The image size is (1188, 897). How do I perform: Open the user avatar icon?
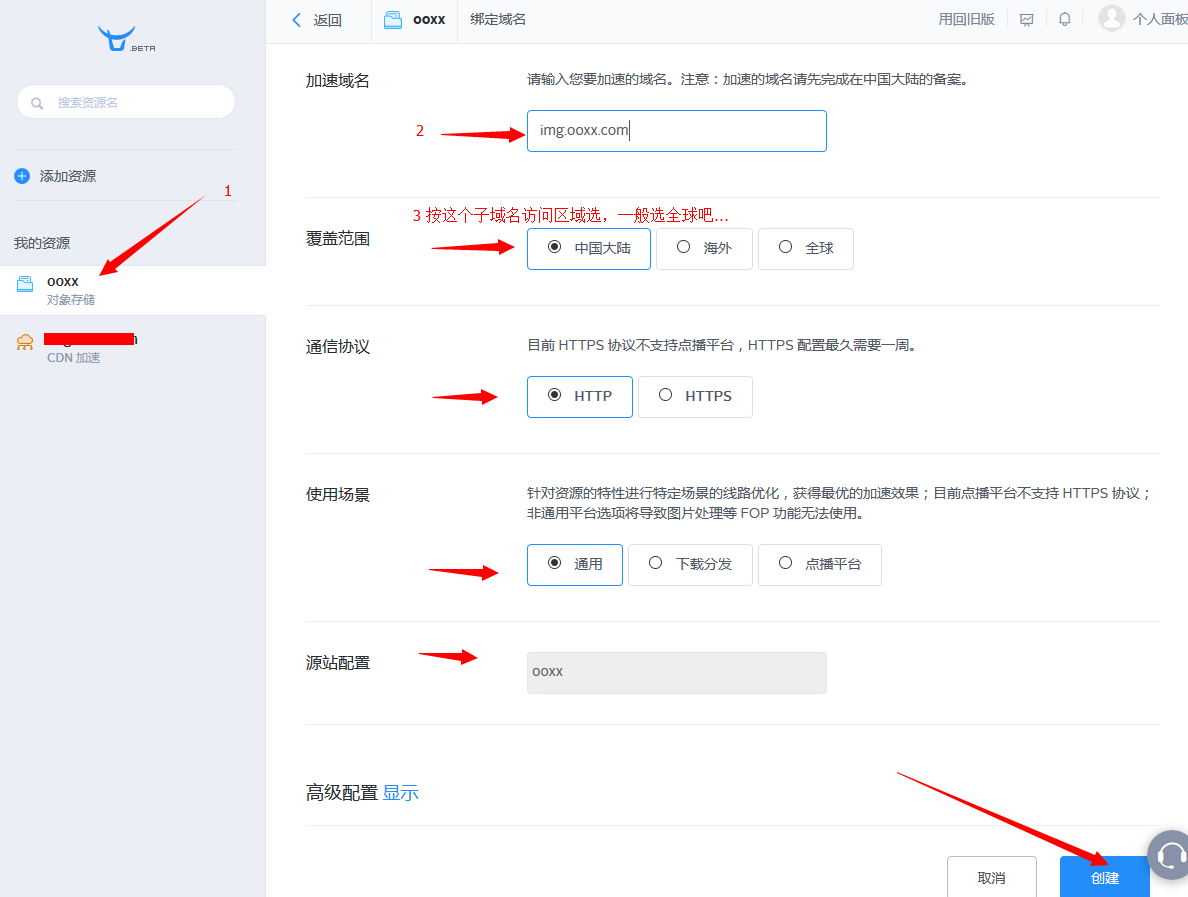pos(1110,17)
